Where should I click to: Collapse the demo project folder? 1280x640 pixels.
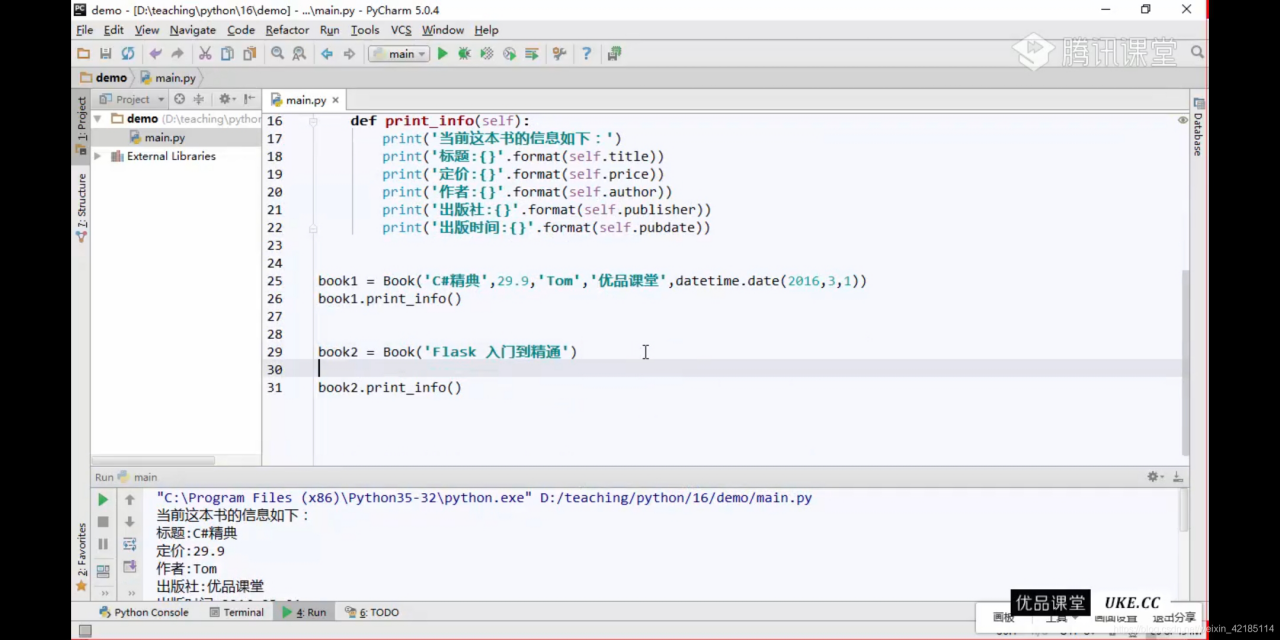click(x=98, y=119)
